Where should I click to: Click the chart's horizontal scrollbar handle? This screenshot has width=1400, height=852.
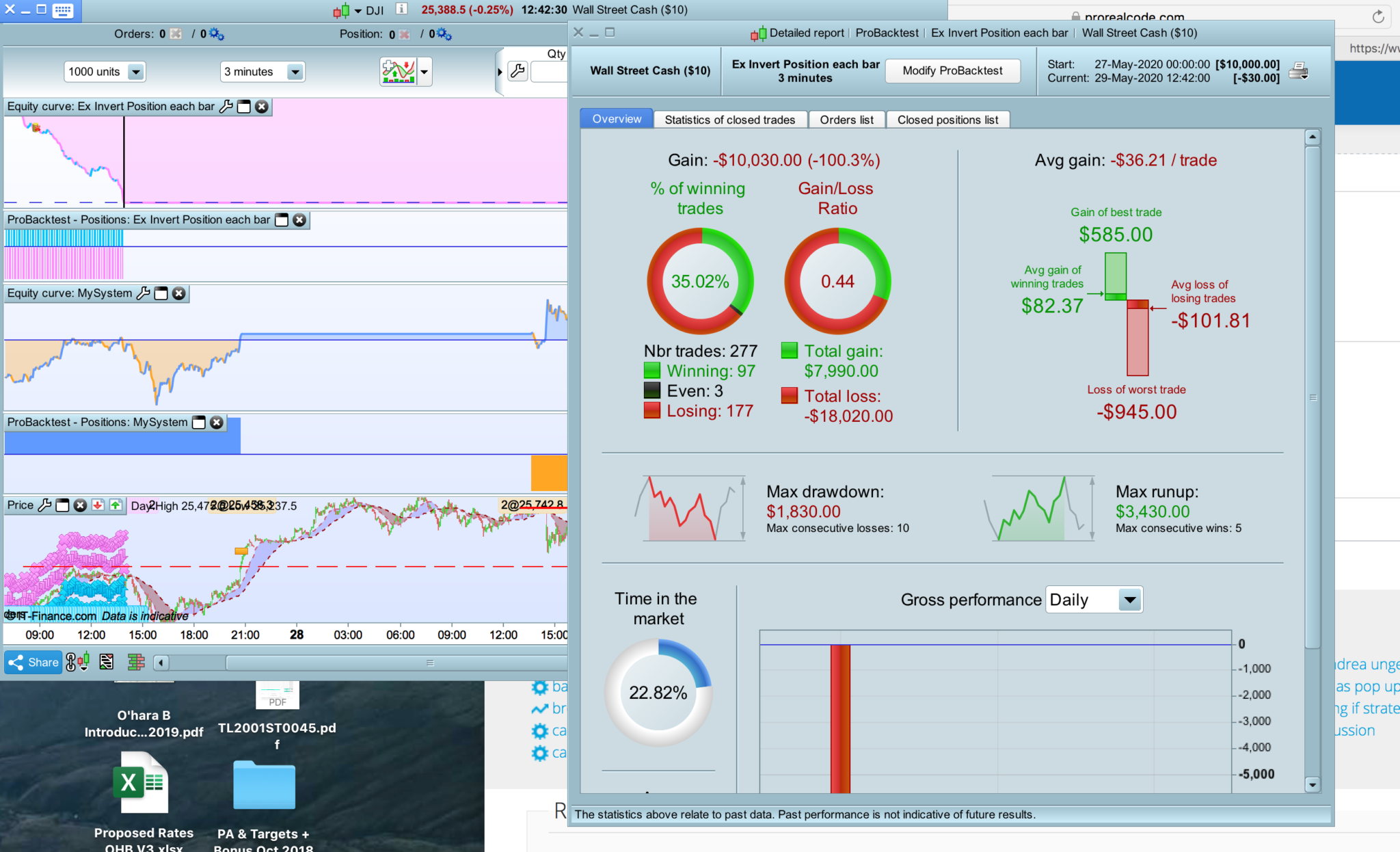(430, 663)
